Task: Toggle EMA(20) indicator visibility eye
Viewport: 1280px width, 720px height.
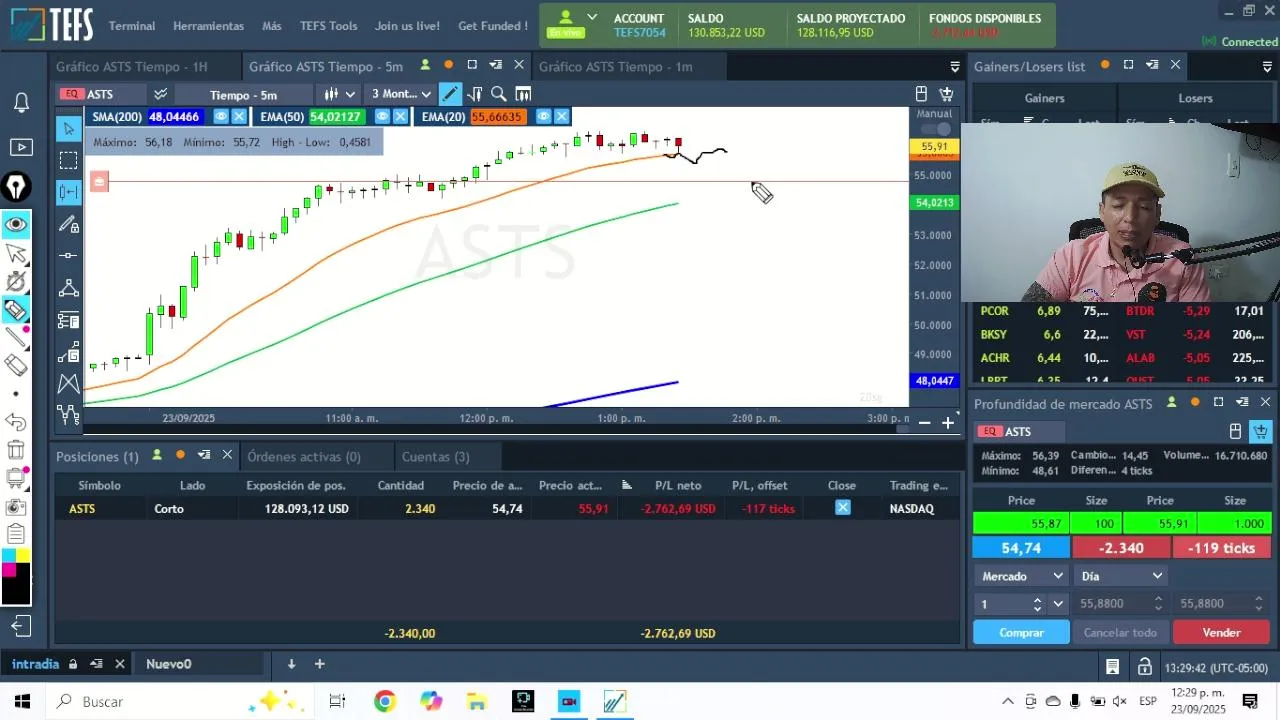Action: coord(543,117)
